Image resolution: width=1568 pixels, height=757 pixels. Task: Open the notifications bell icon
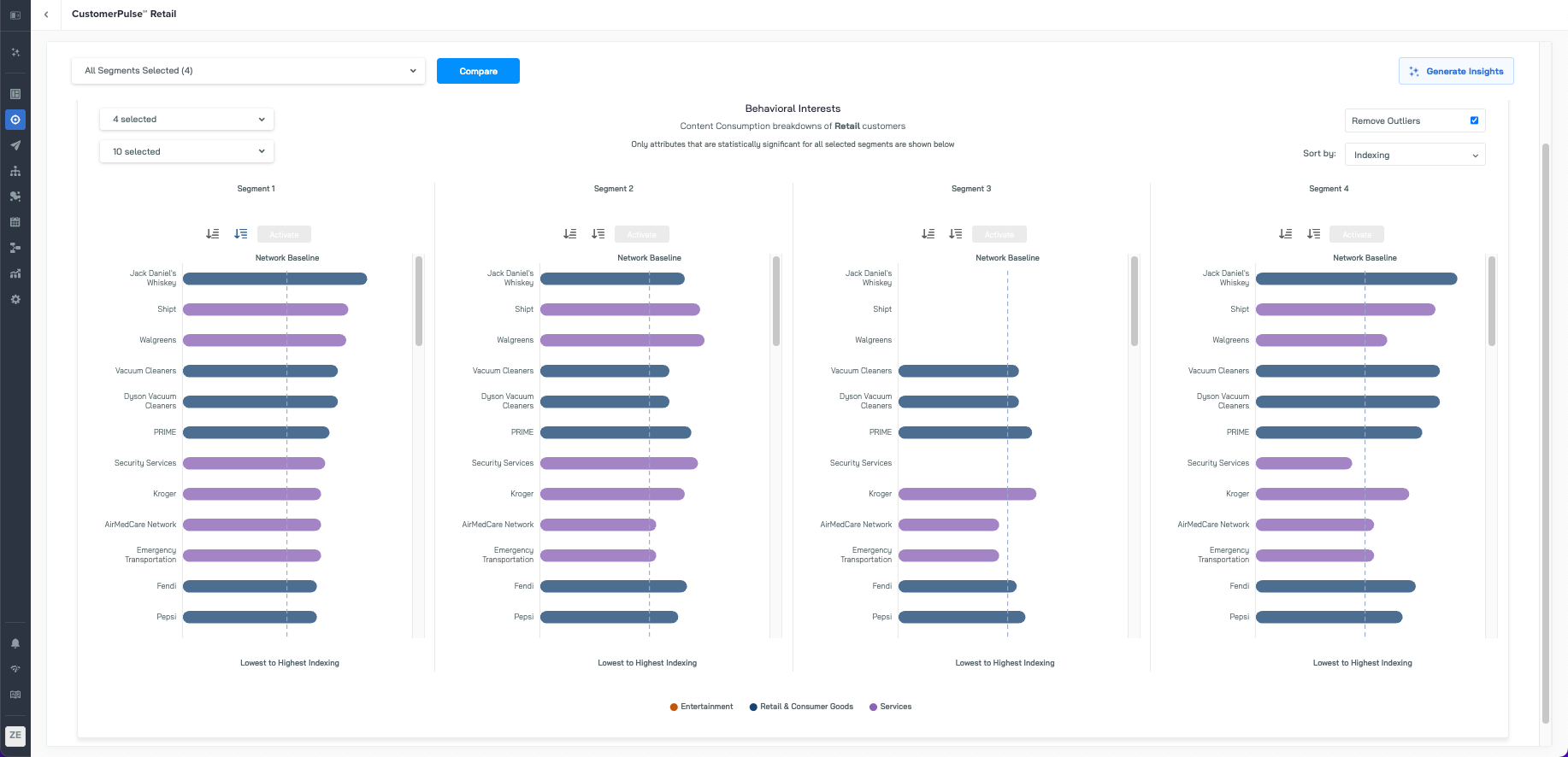tap(15, 643)
